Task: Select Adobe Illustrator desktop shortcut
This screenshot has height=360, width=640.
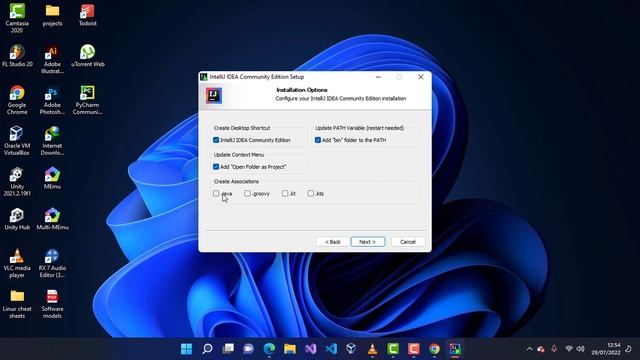Action: (x=53, y=59)
